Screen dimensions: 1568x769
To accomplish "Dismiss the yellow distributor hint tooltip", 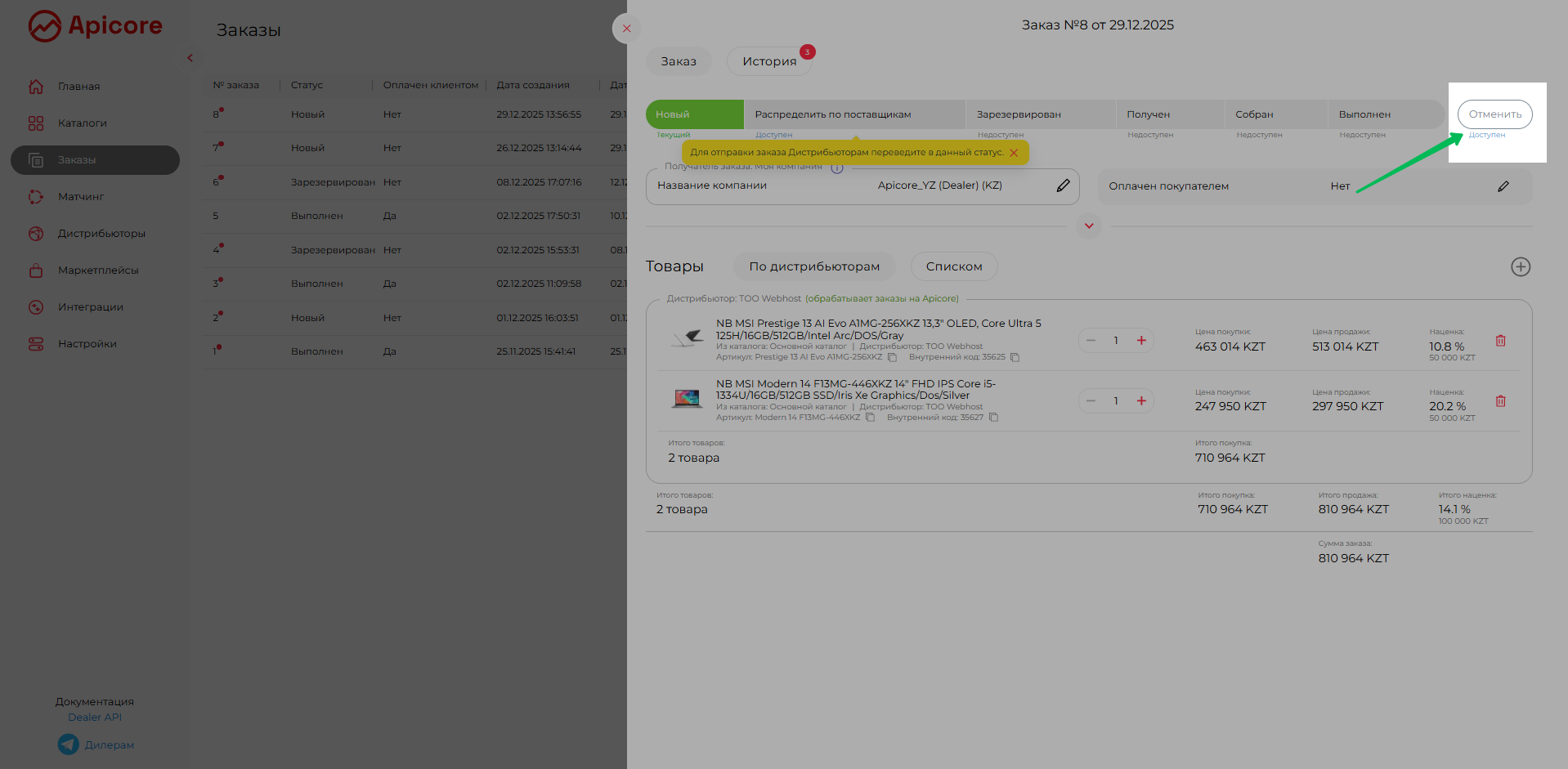I will 1014,153.
